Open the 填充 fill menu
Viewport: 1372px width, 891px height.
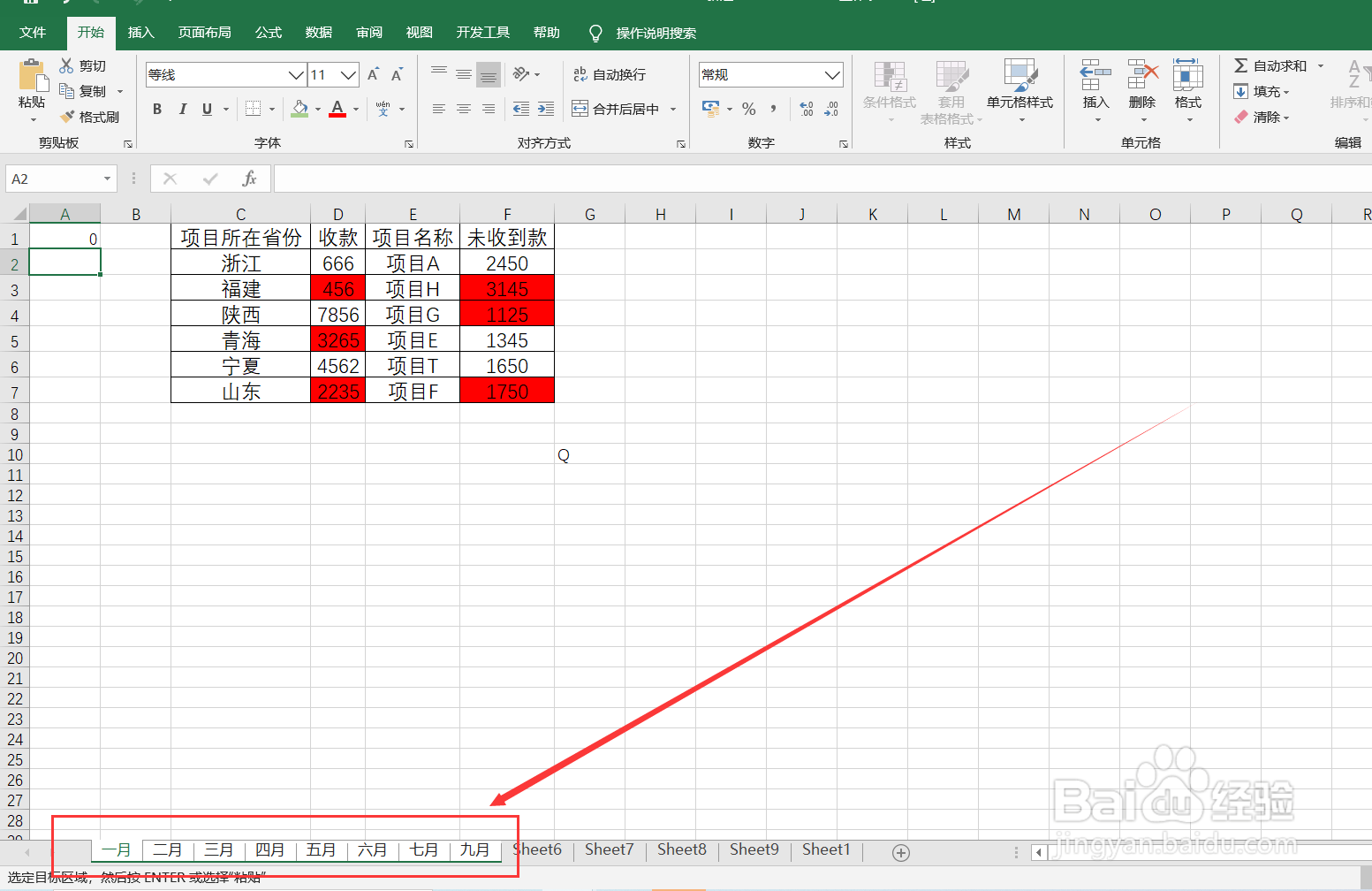(1262, 91)
